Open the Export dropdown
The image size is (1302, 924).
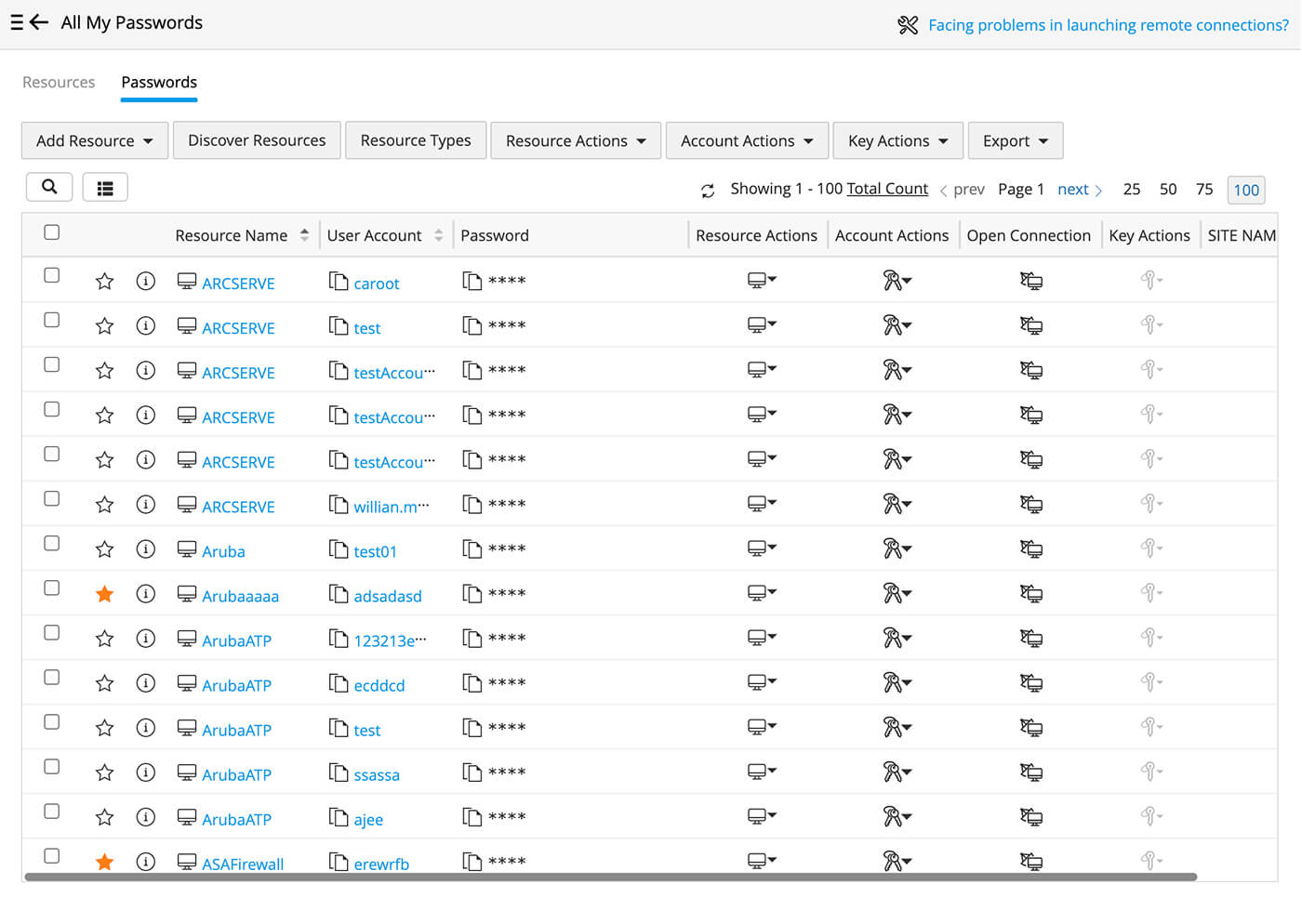click(x=1016, y=140)
